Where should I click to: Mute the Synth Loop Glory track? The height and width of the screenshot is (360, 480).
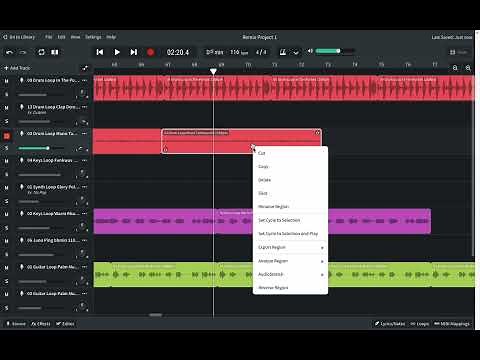(x=6, y=188)
